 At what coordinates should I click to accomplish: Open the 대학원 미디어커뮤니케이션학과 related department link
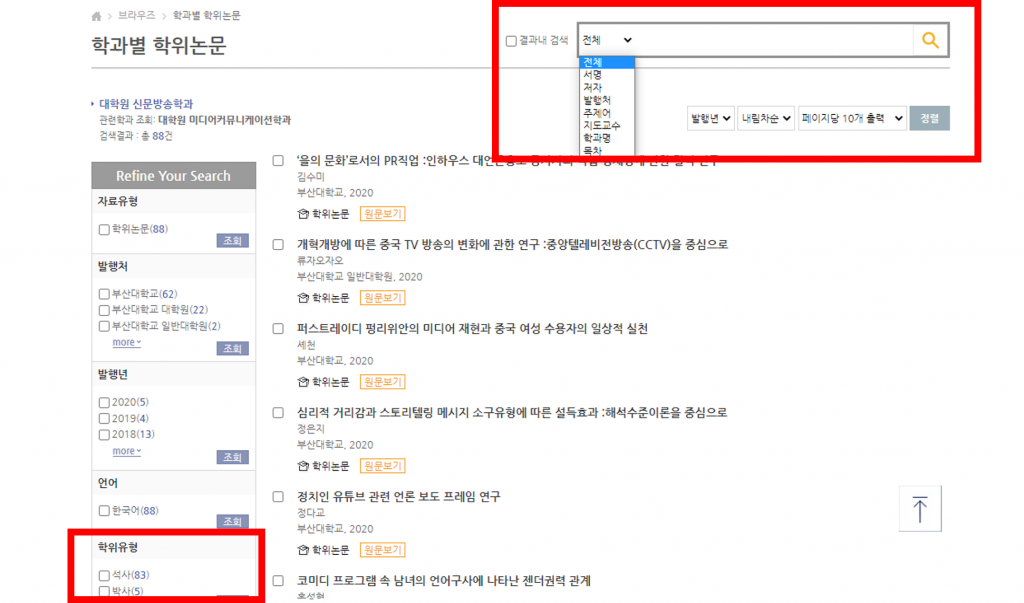click(x=224, y=120)
